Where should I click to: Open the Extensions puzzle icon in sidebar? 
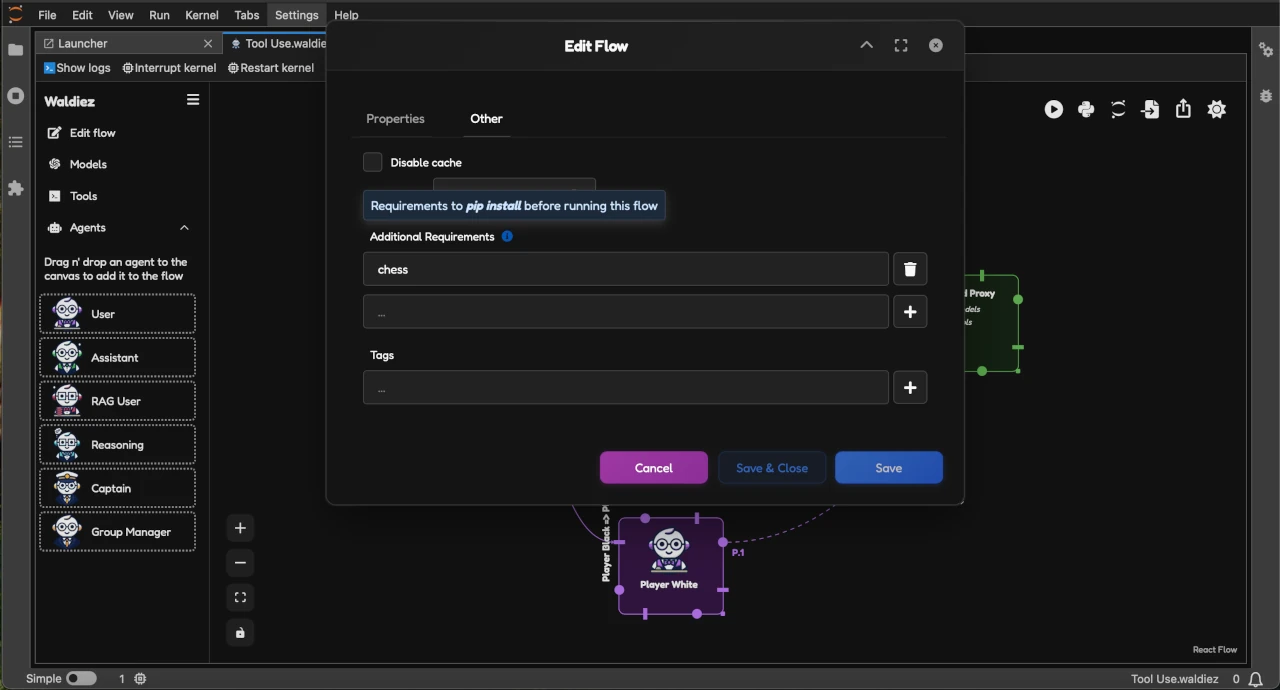coord(15,188)
